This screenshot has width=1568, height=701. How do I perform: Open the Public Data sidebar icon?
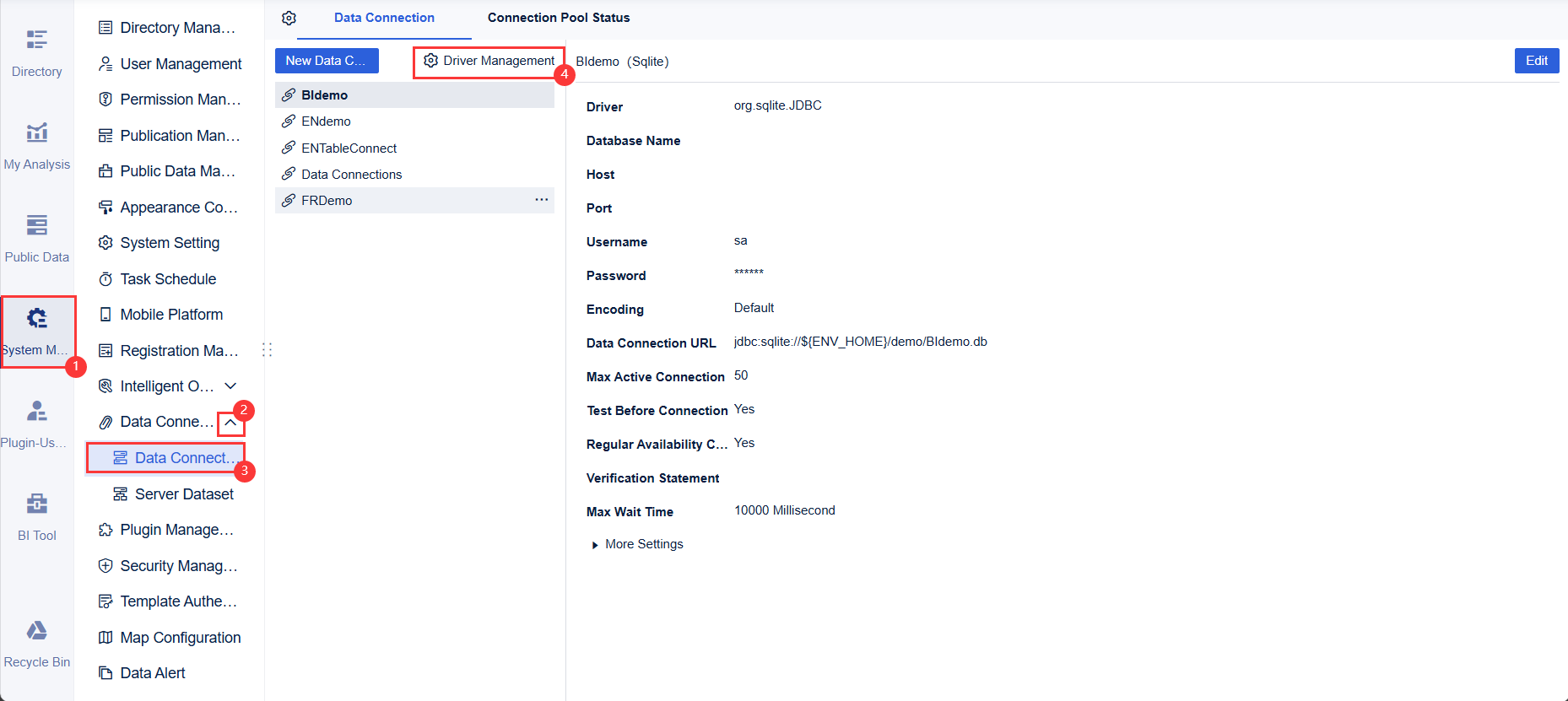[x=37, y=225]
